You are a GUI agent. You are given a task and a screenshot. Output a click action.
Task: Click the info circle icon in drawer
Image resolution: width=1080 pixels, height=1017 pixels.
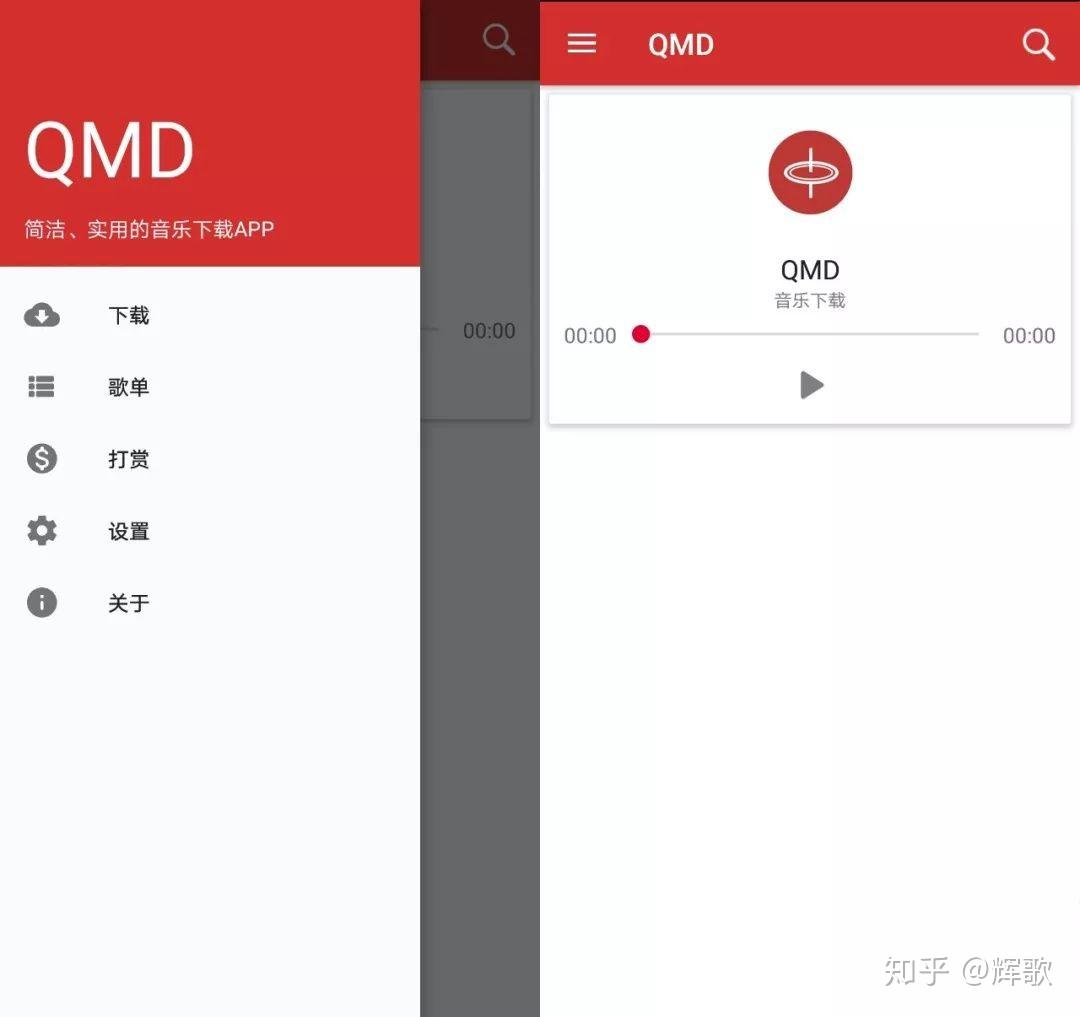tap(42, 602)
